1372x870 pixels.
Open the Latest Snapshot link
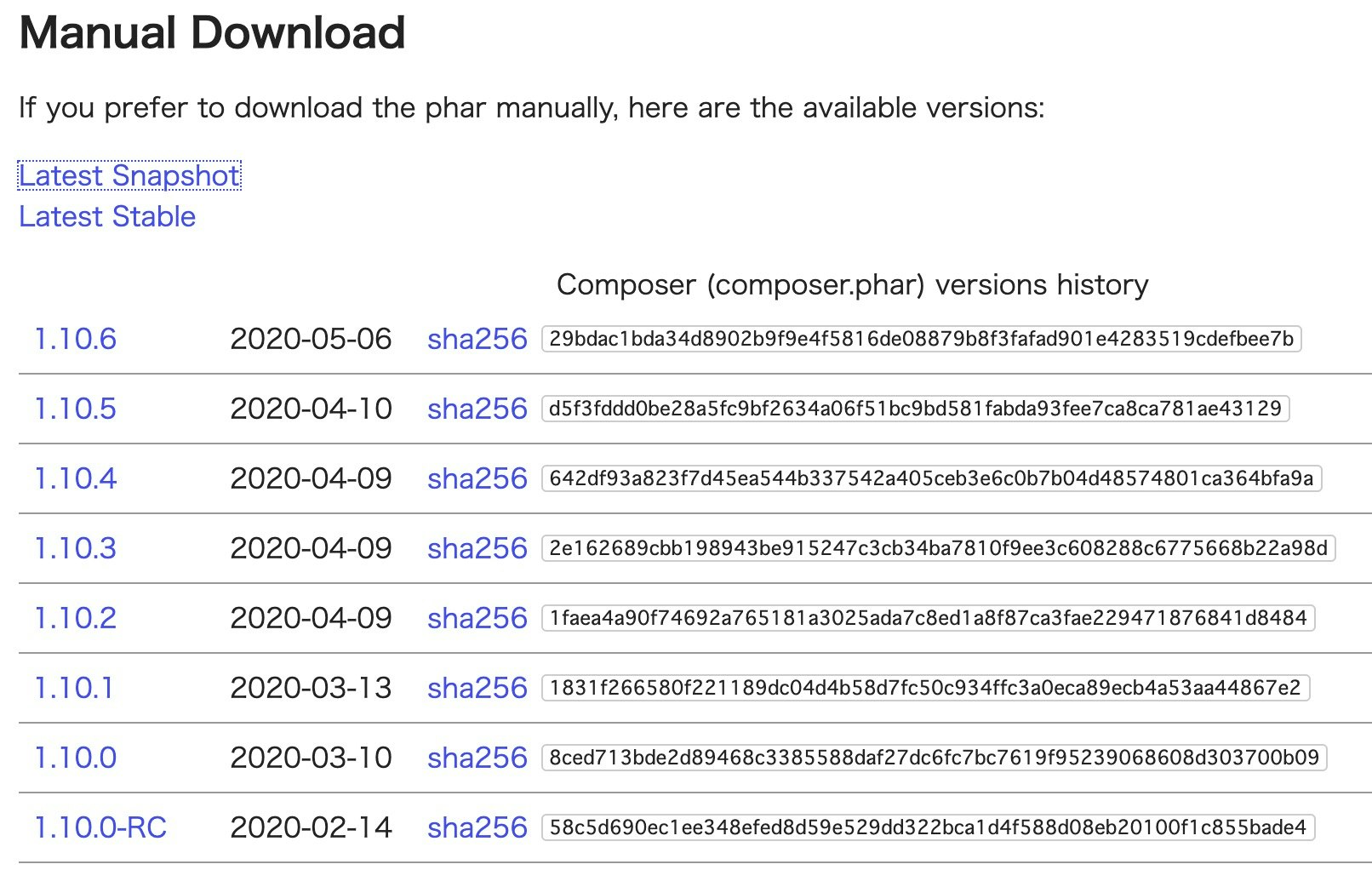click(129, 175)
